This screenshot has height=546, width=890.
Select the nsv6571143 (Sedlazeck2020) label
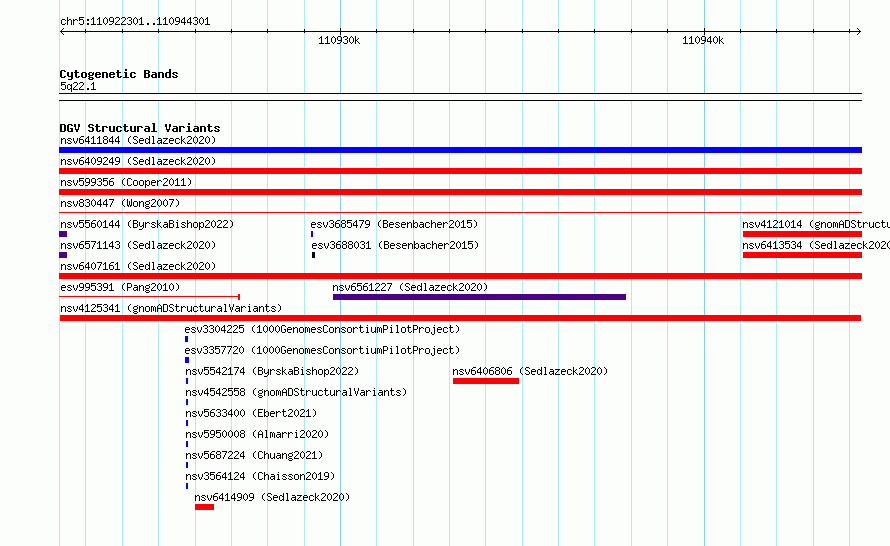(138, 245)
